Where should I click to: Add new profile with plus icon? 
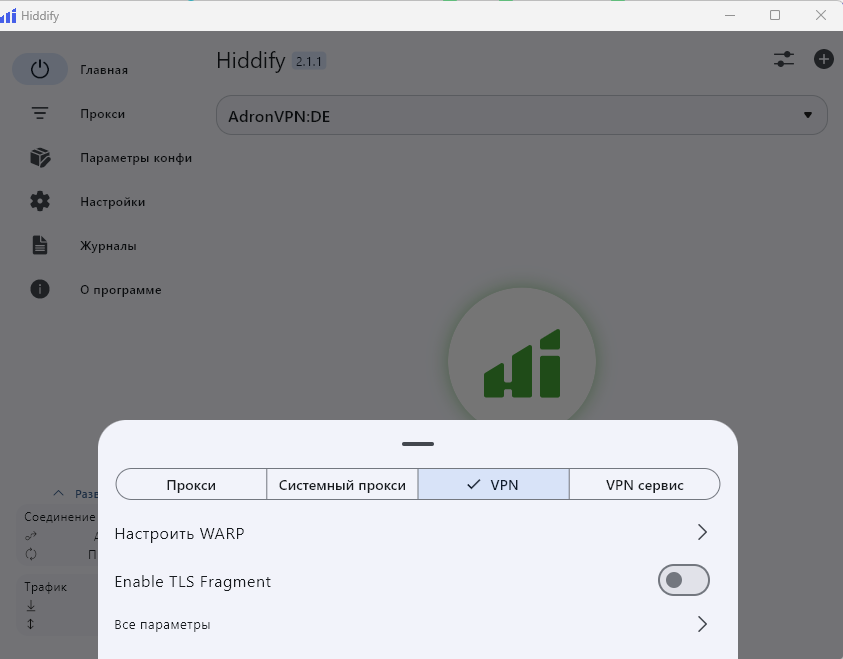(823, 60)
